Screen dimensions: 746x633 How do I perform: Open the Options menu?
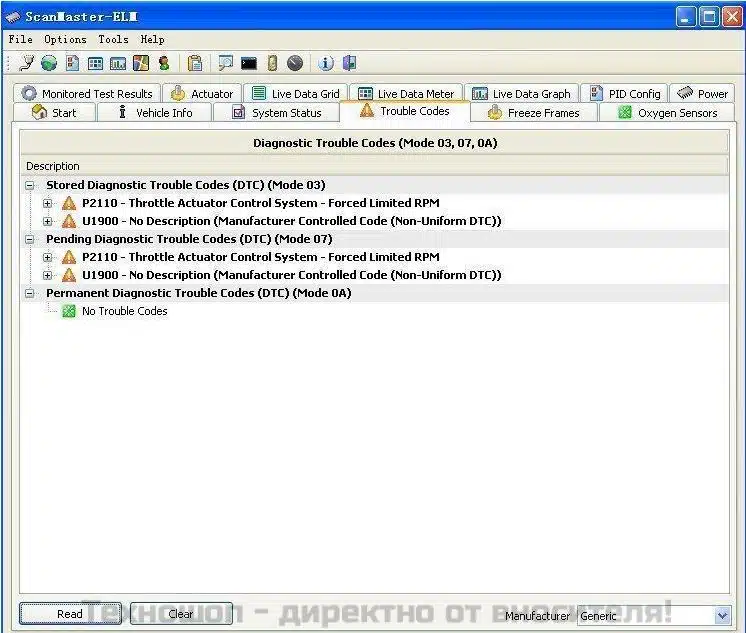pos(65,39)
